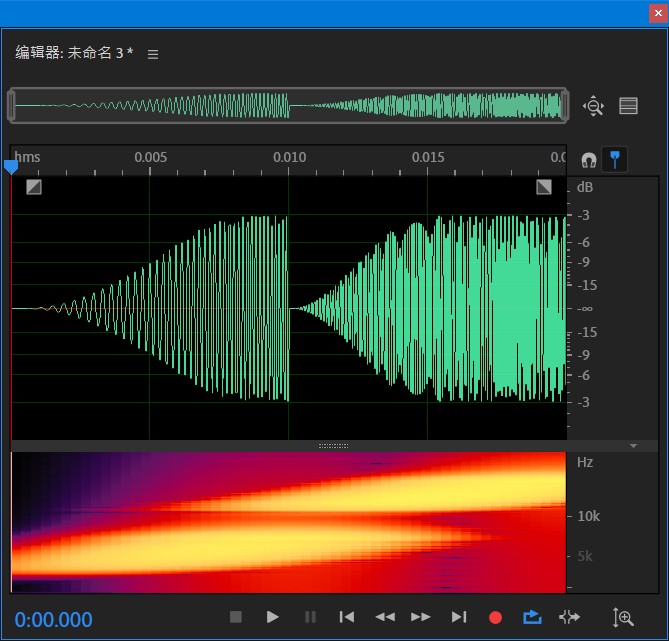Click the zoom out full navigator icon
This screenshot has width=669, height=641.
click(x=594, y=106)
